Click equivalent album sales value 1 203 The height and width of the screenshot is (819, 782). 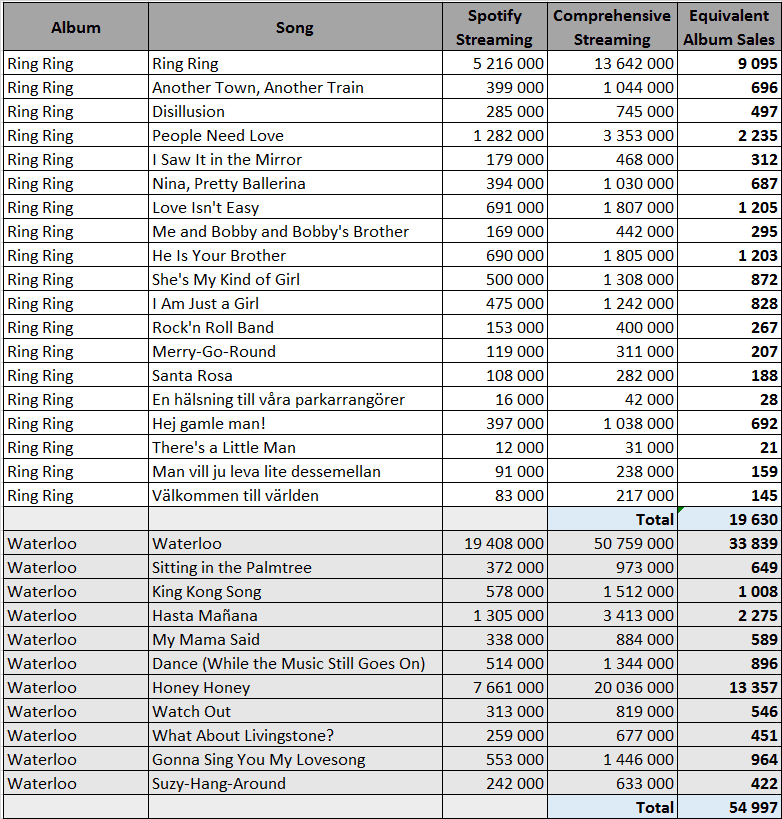pos(729,255)
